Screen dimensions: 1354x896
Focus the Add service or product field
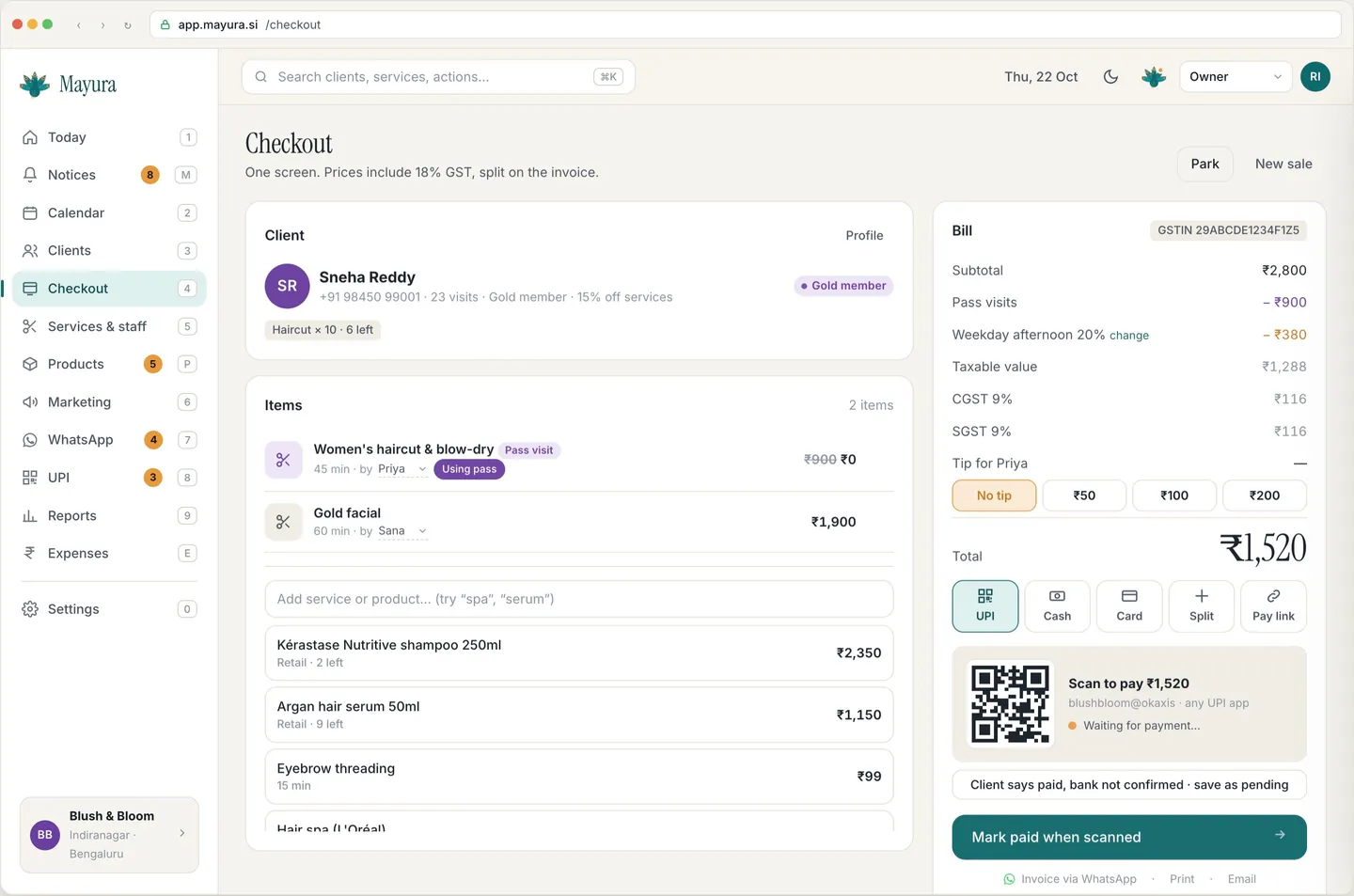579,599
